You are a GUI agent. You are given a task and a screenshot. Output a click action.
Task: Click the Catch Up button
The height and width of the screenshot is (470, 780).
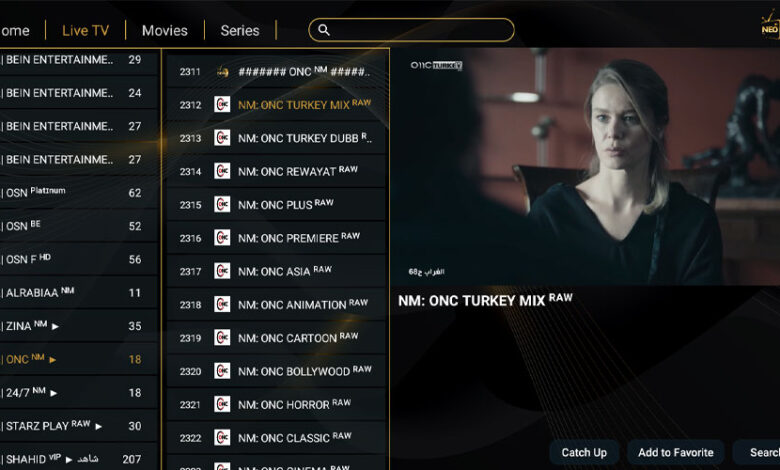584,453
